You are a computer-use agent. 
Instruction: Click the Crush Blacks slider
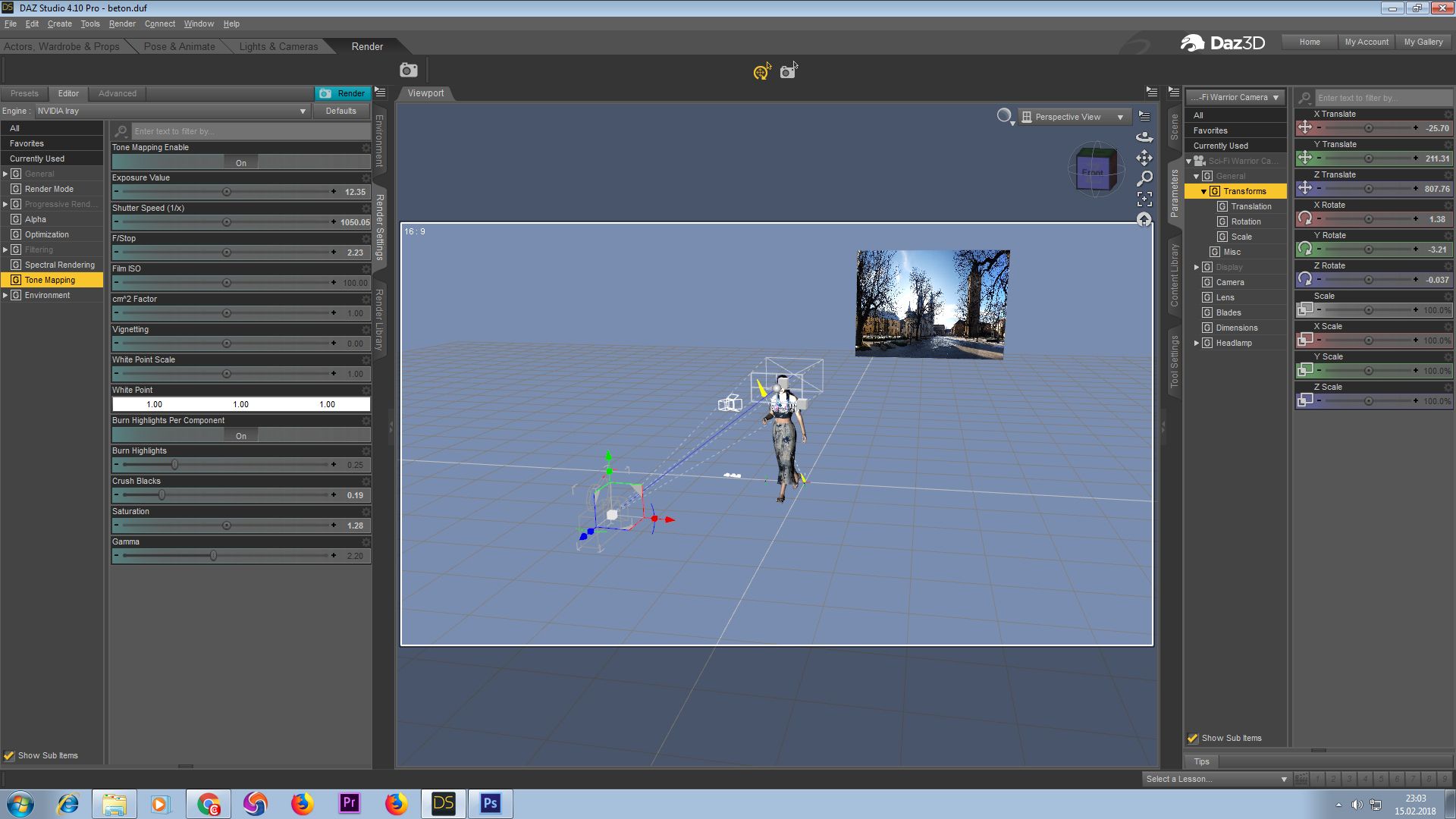point(226,495)
